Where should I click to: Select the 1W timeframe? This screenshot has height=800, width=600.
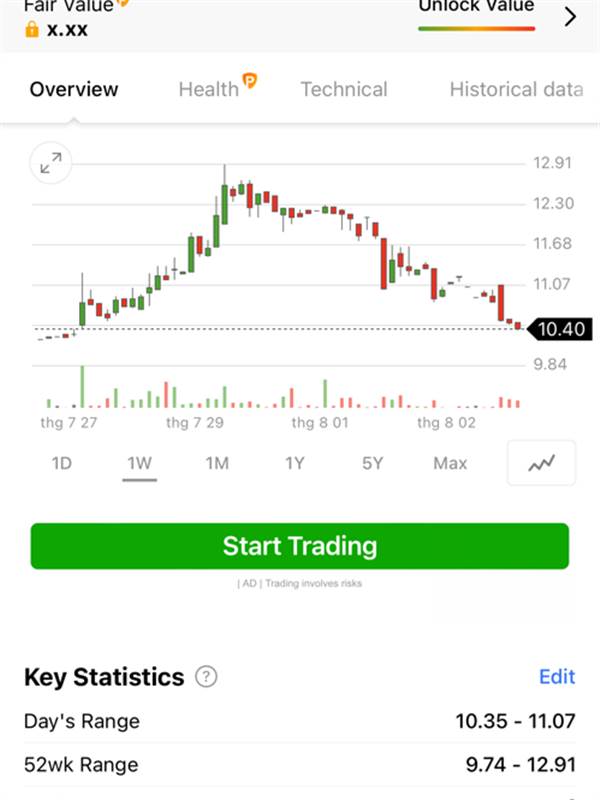139,463
